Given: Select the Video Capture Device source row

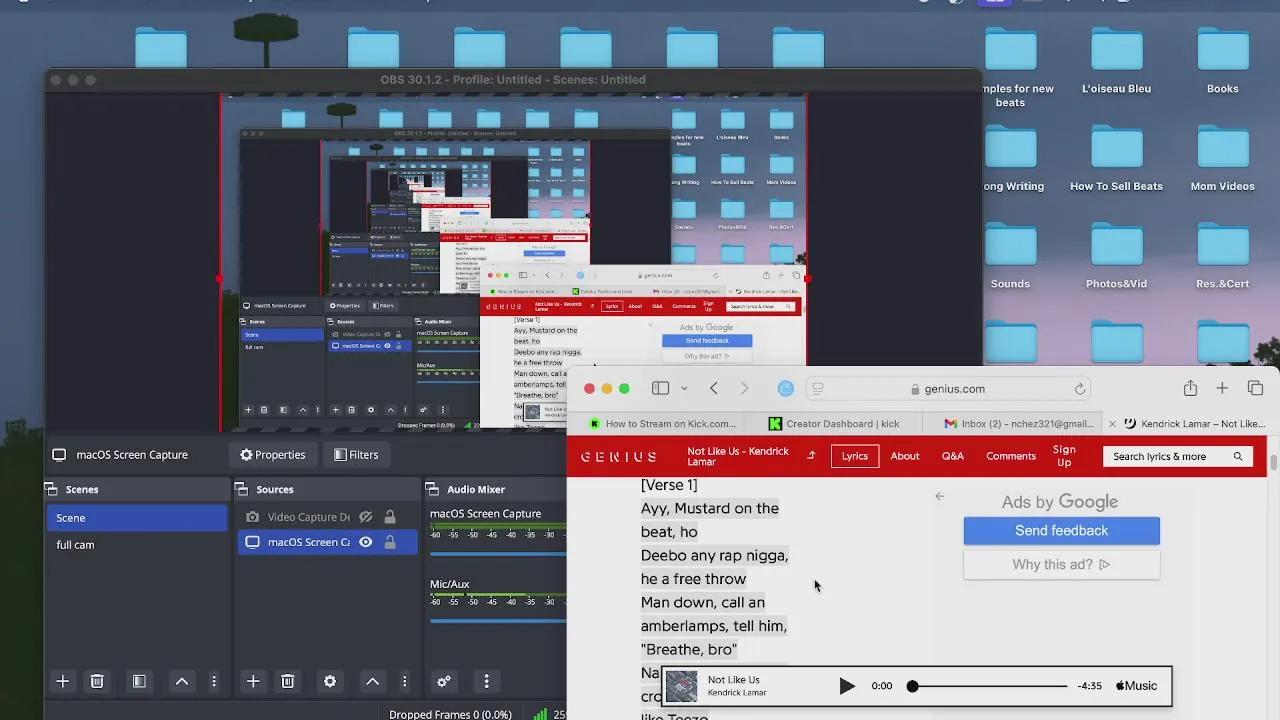Looking at the screenshot, I should (327, 517).
